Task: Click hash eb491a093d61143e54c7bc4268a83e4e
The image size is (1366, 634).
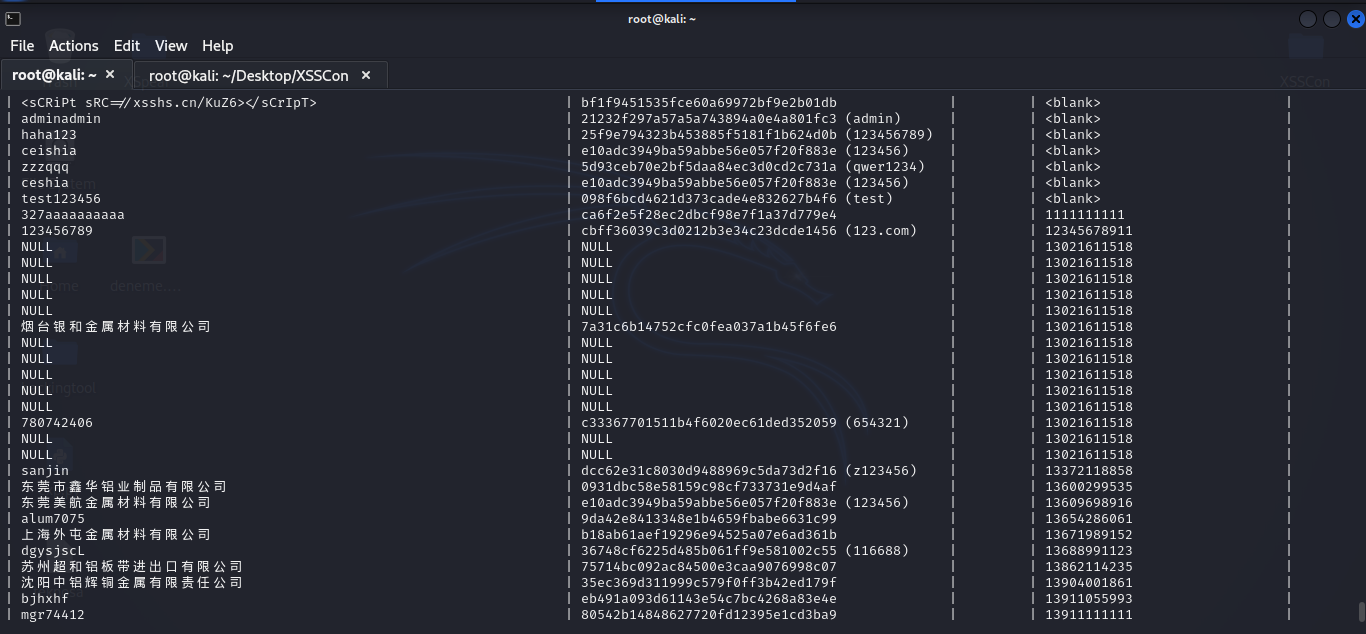Action: pos(709,599)
